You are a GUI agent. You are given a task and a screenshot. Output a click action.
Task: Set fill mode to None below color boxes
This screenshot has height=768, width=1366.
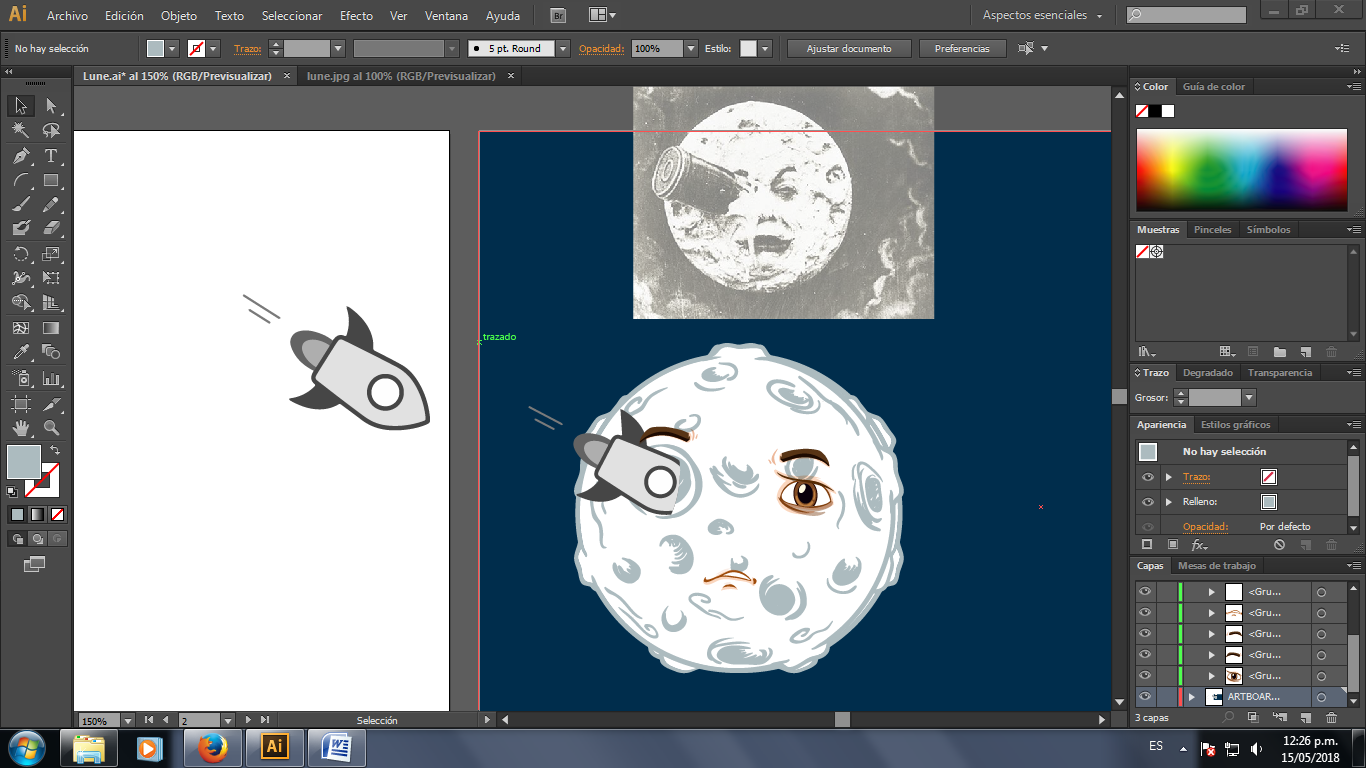[57, 515]
